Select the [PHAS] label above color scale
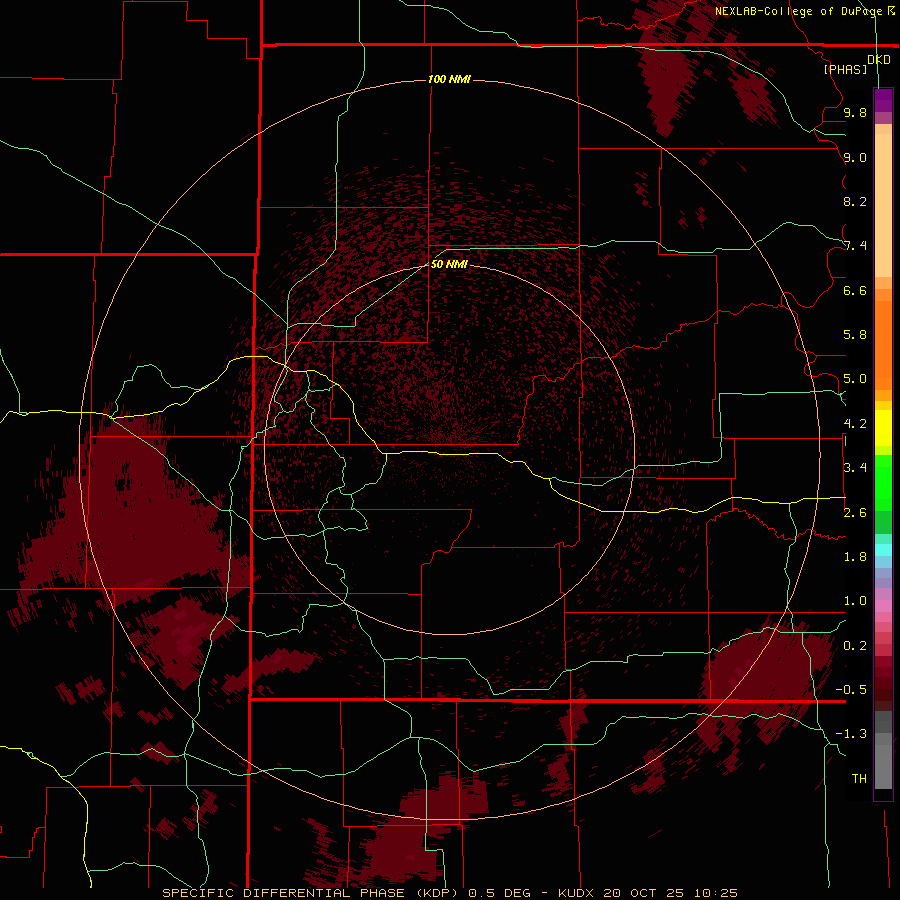 [x=845, y=69]
